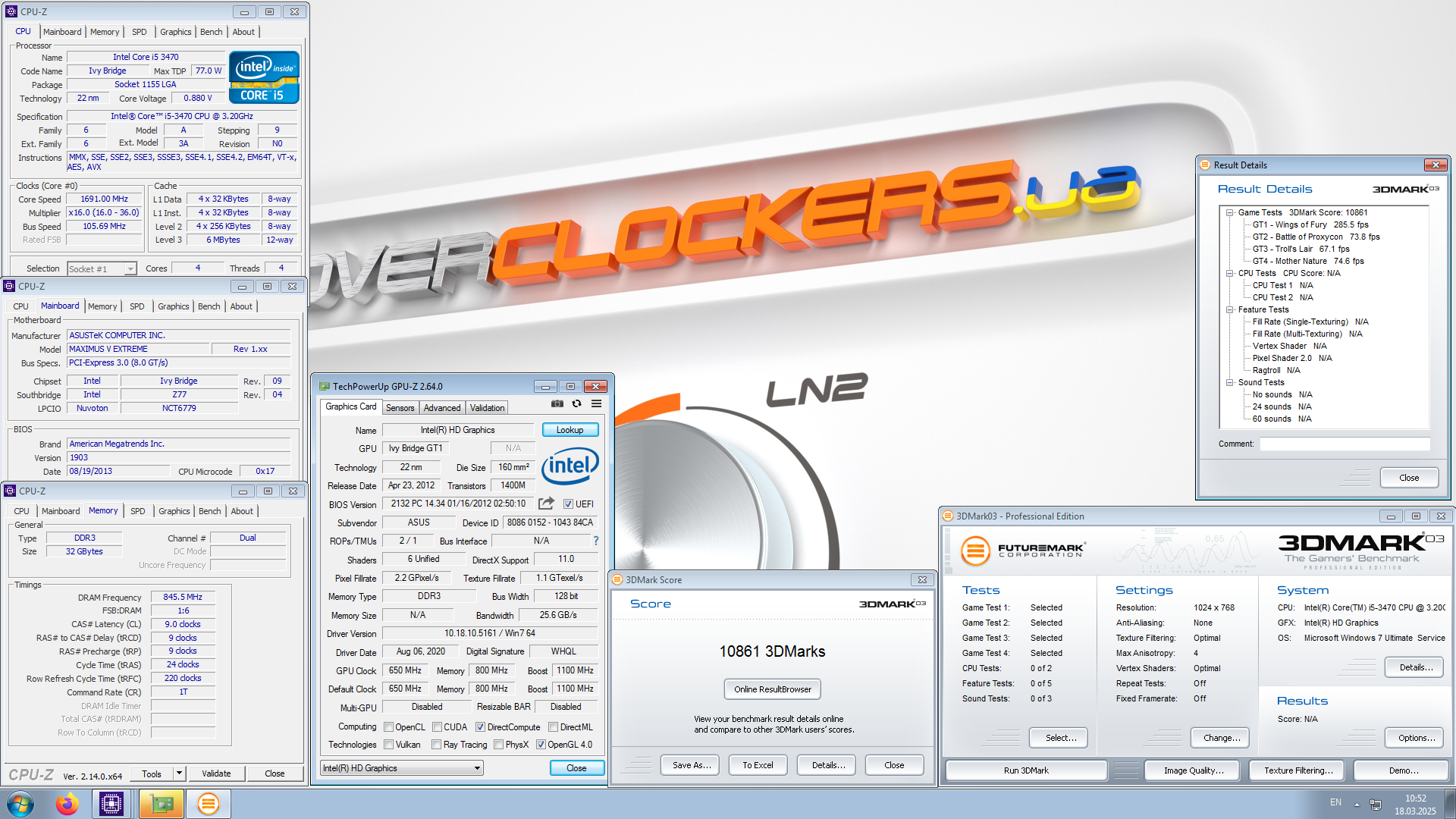
Task: Click Run 3DMark button
Action: click(1026, 770)
